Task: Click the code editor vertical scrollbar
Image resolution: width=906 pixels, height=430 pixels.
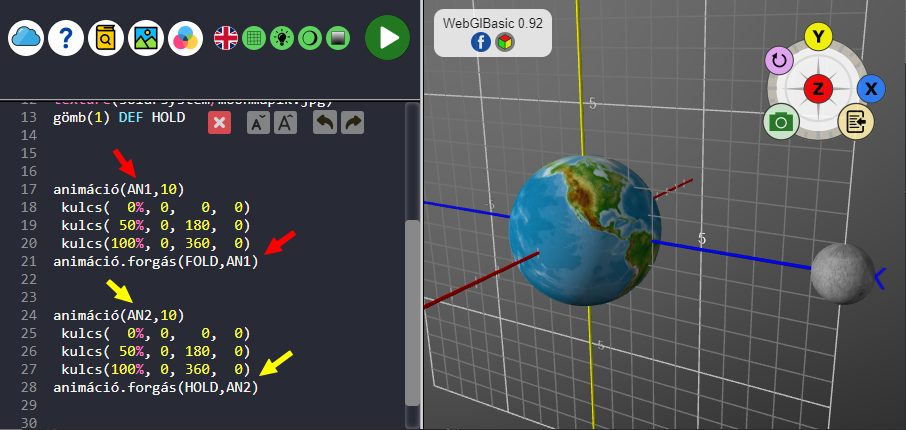Action: pyautogui.click(x=412, y=310)
